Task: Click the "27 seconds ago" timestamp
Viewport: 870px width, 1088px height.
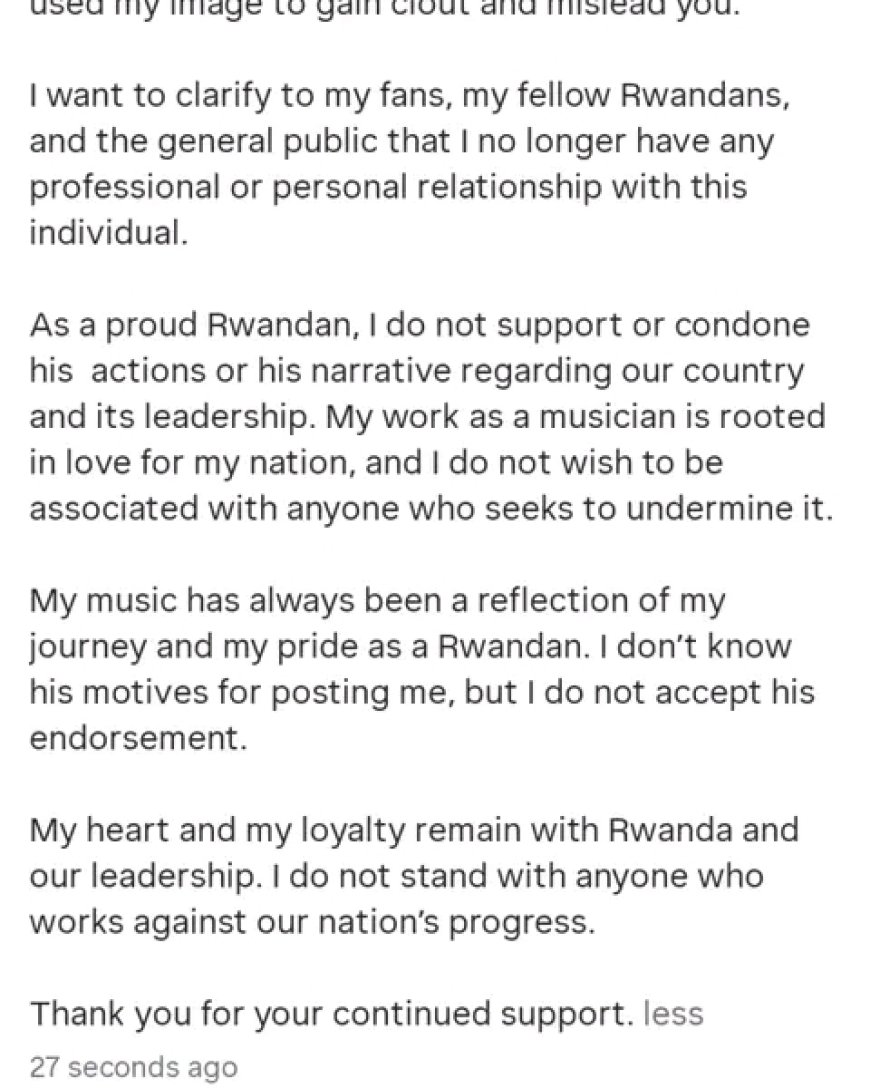Action: click(x=133, y=1067)
